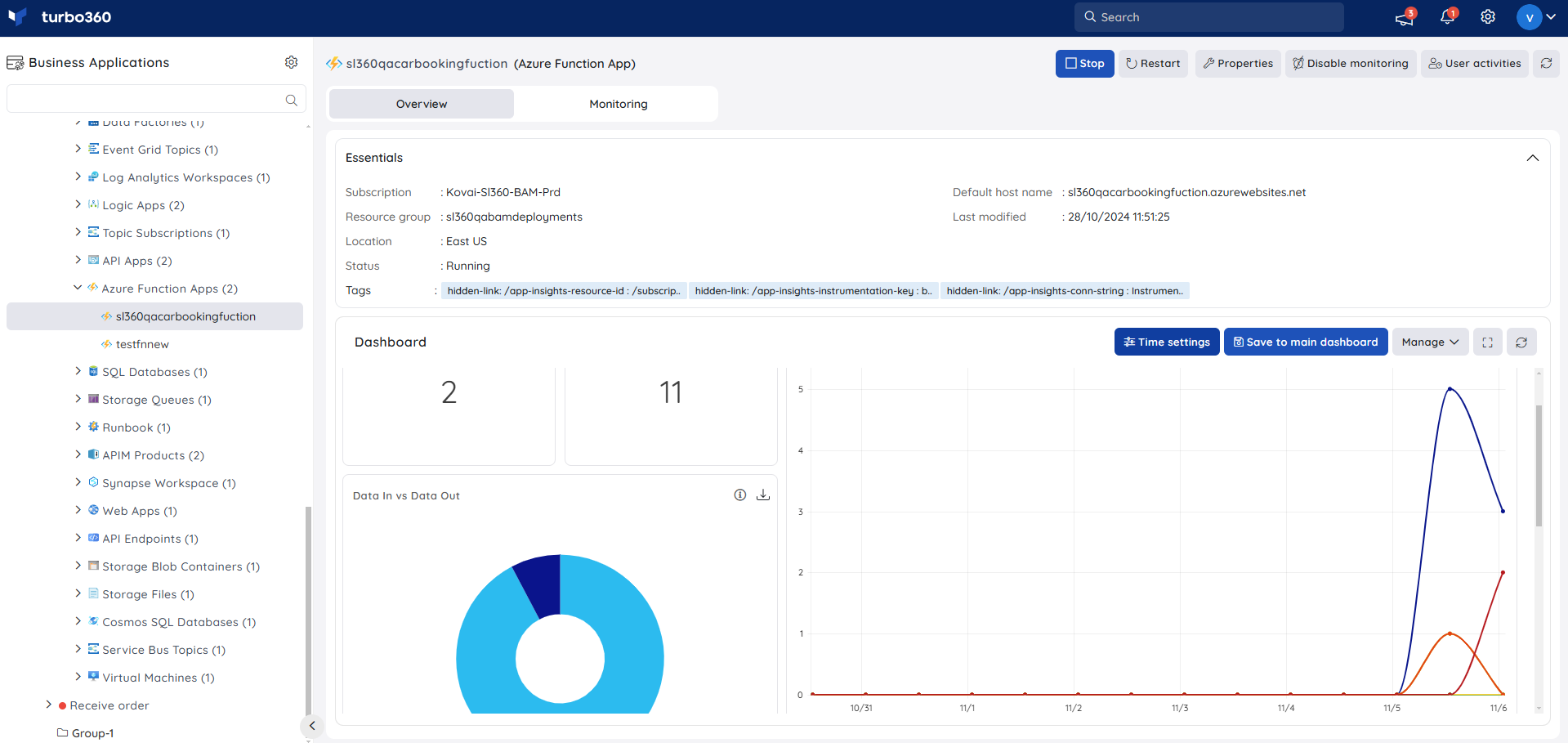This screenshot has height=743, width=1568.
Task: Click the blue line chart peak point
Action: (1450, 389)
